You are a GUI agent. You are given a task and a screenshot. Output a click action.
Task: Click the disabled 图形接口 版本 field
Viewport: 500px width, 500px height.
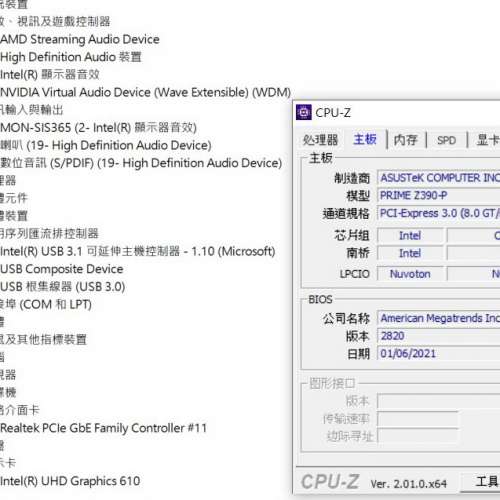point(439,401)
